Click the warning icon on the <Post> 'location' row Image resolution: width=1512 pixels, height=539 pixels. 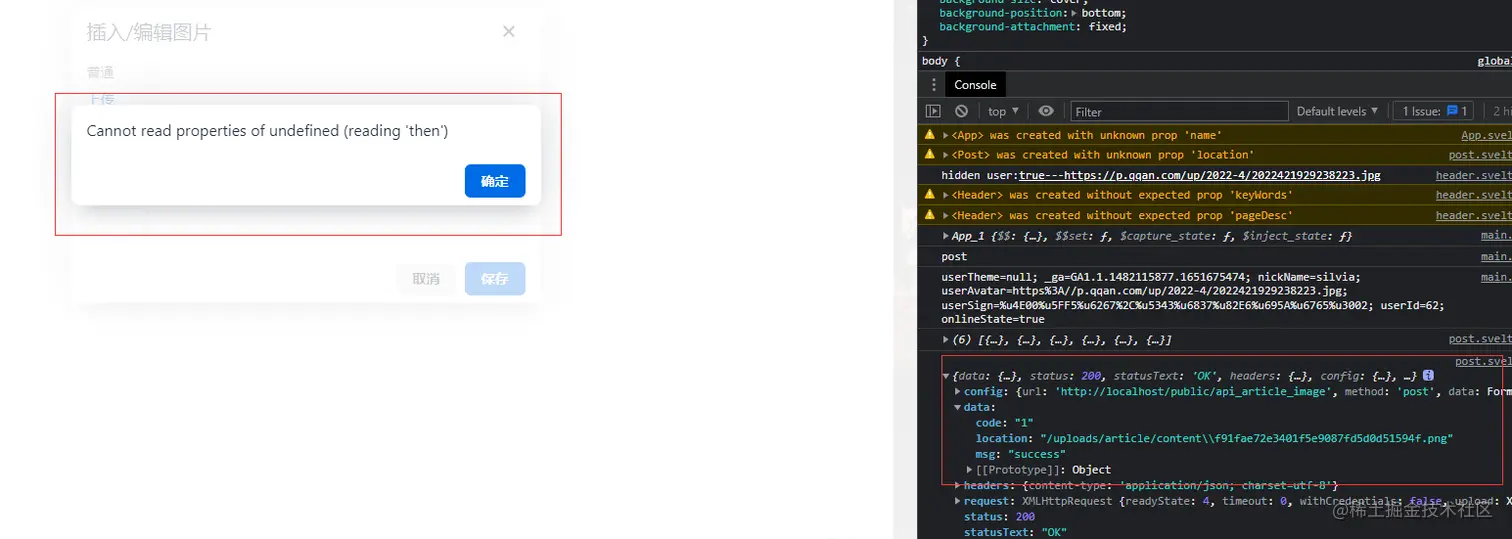(930, 155)
